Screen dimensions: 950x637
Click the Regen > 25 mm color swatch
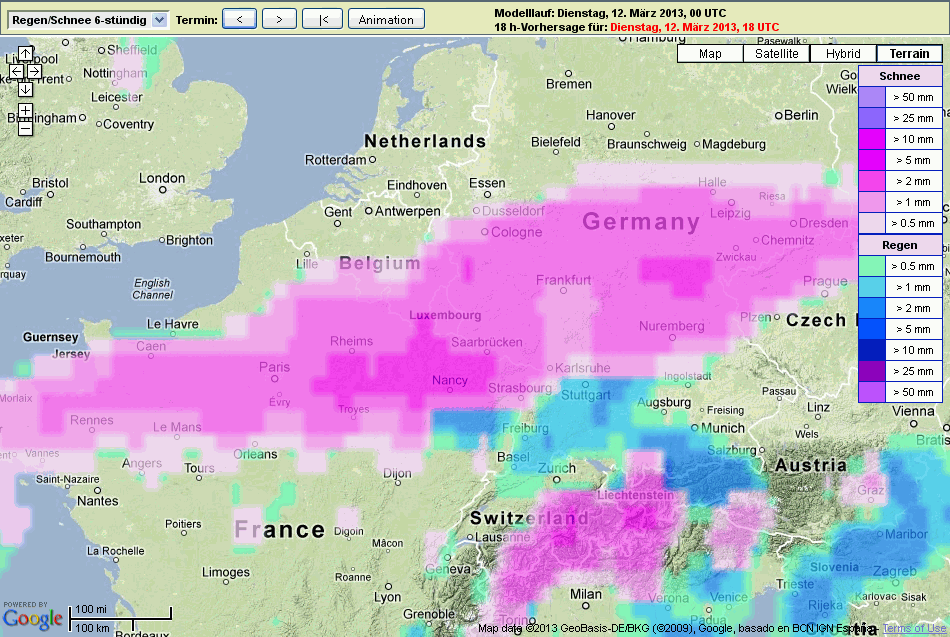tap(872, 371)
